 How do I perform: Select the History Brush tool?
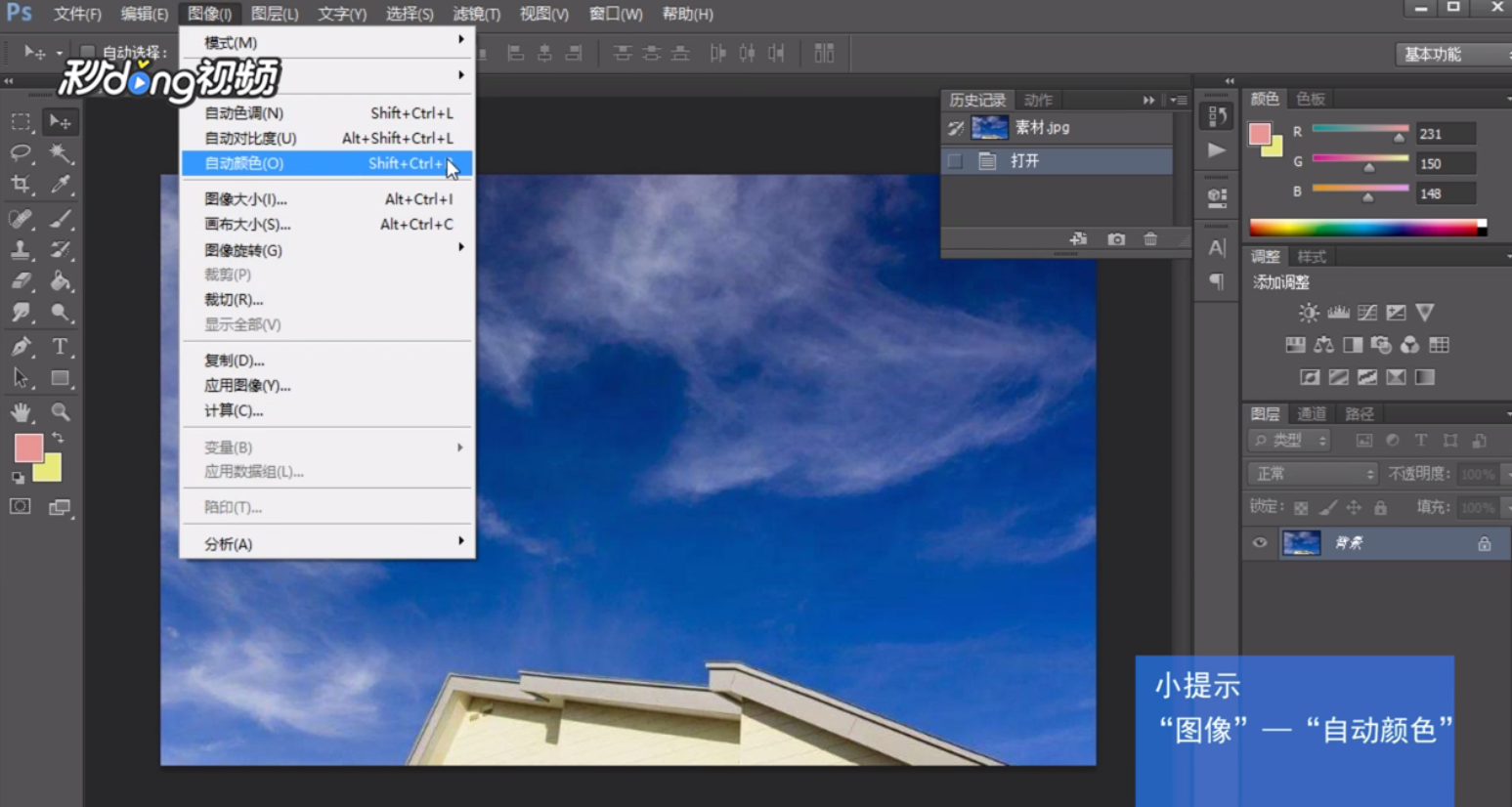pyautogui.click(x=61, y=250)
